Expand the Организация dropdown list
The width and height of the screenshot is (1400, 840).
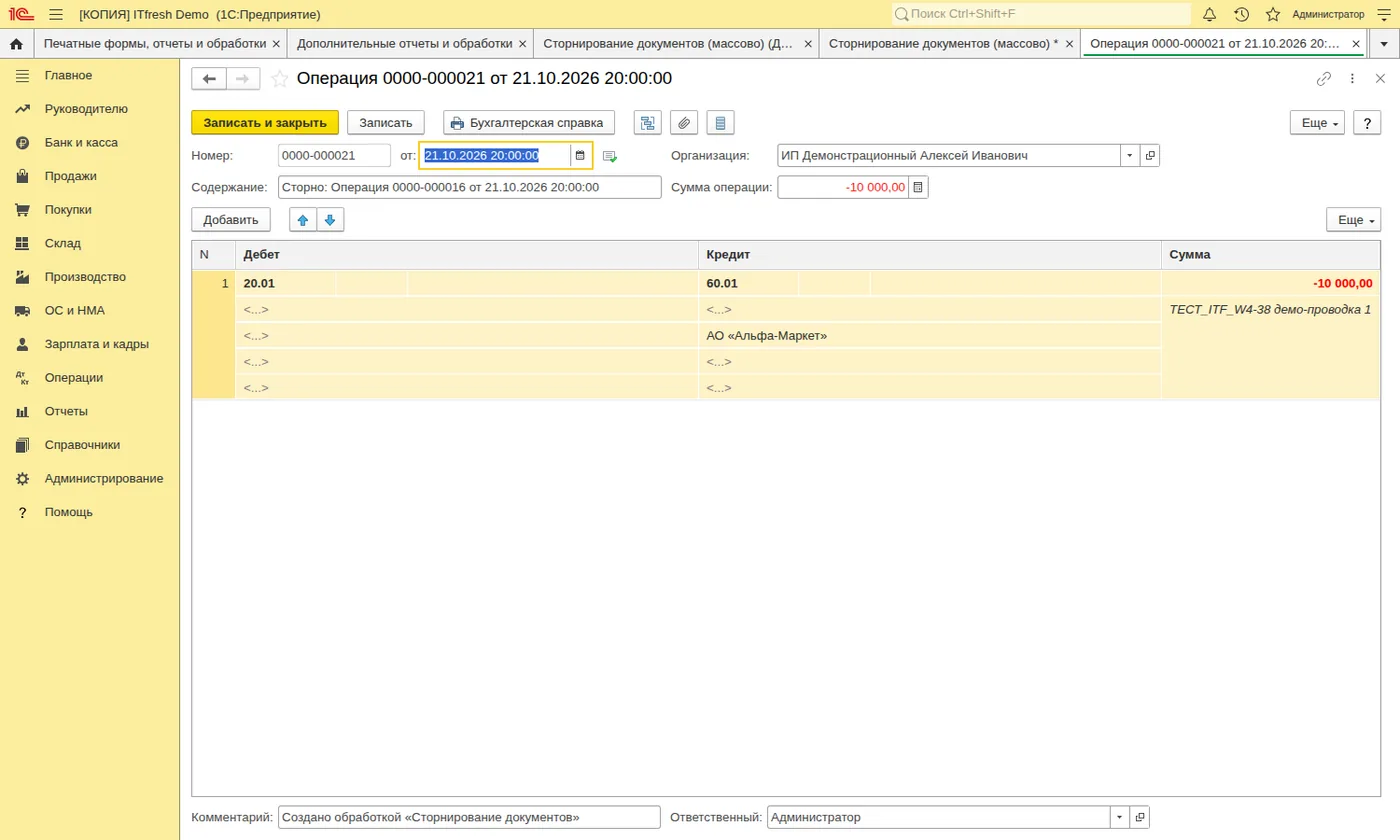click(1130, 155)
